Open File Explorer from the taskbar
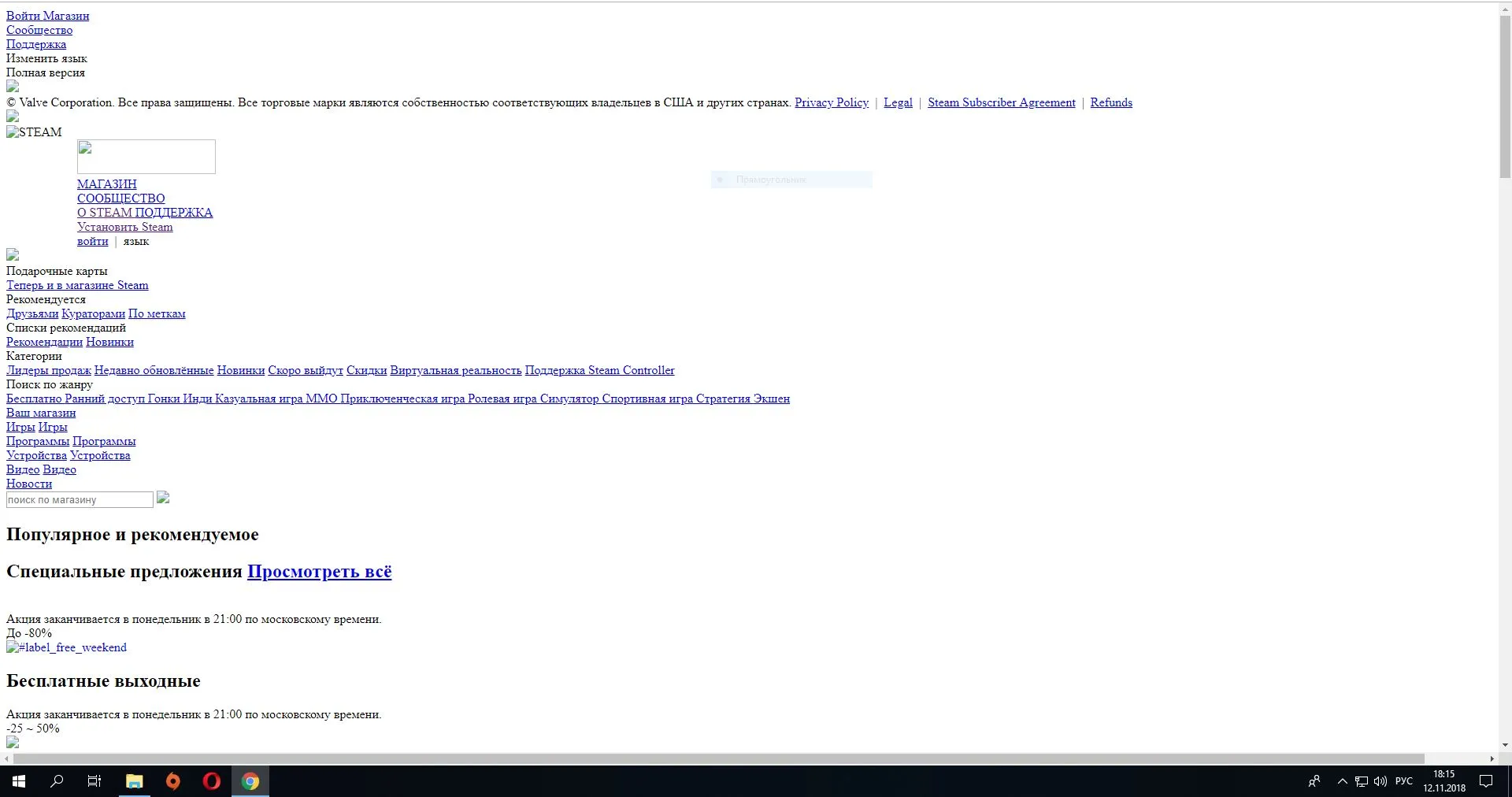 coord(135,781)
